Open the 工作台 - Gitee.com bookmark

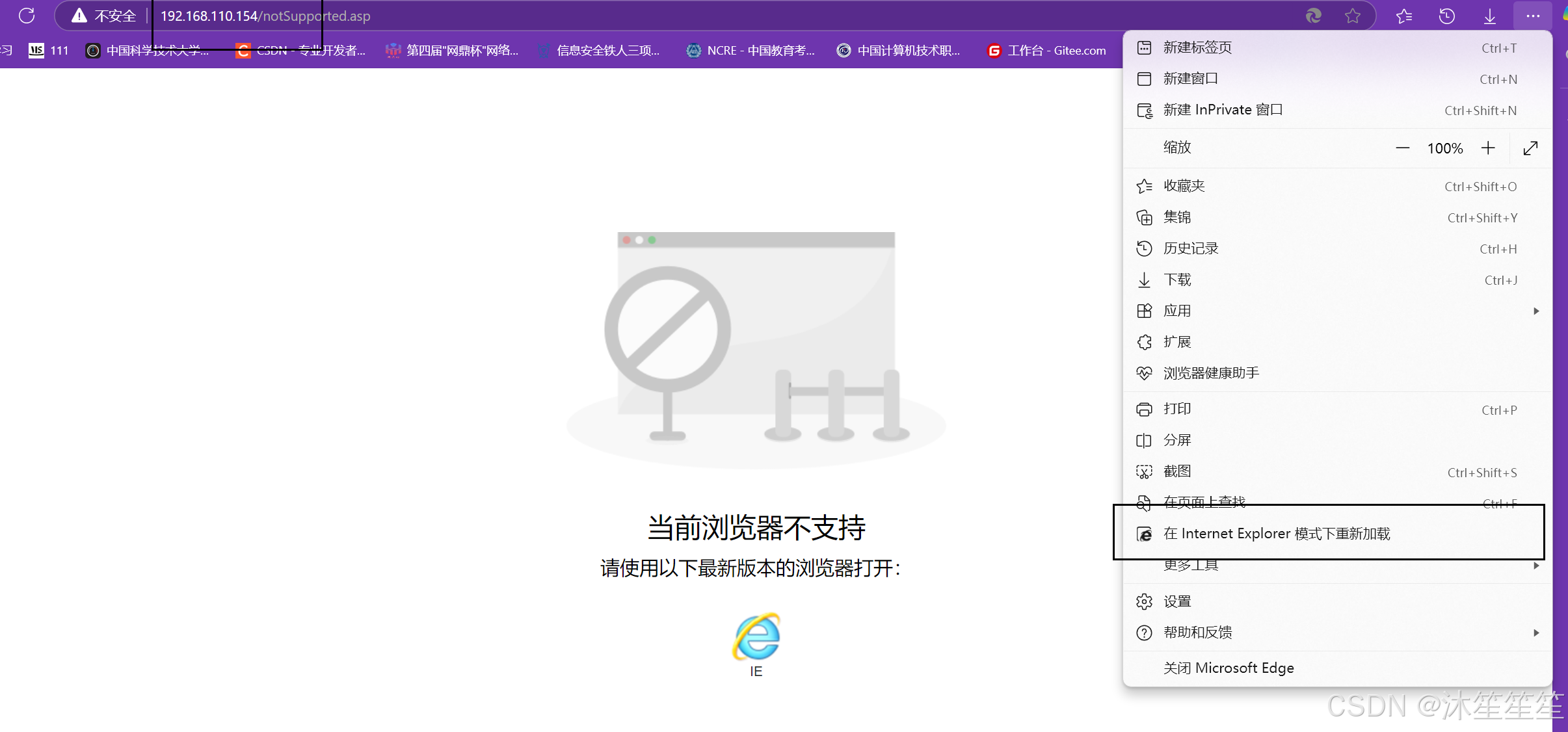coord(1047,50)
